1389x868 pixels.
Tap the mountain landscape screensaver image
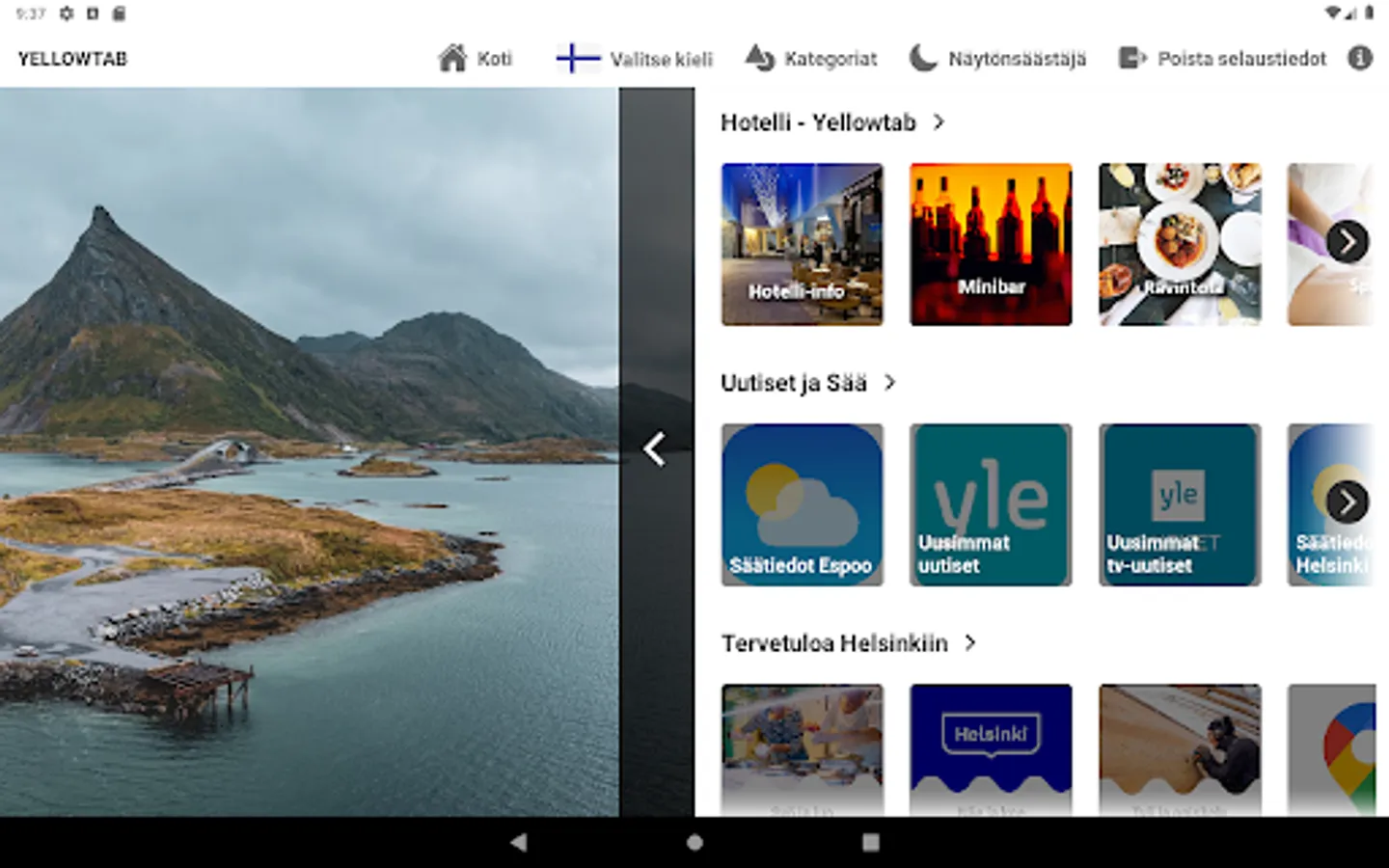coord(309,452)
